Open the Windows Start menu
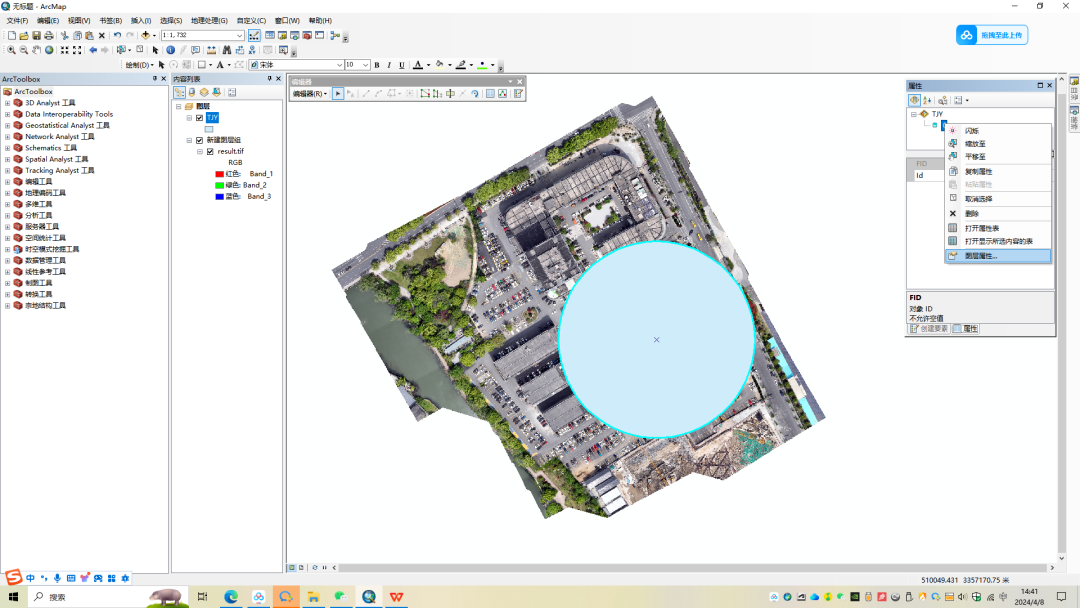Image resolution: width=1080 pixels, height=608 pixels. [x=13, y=597]
